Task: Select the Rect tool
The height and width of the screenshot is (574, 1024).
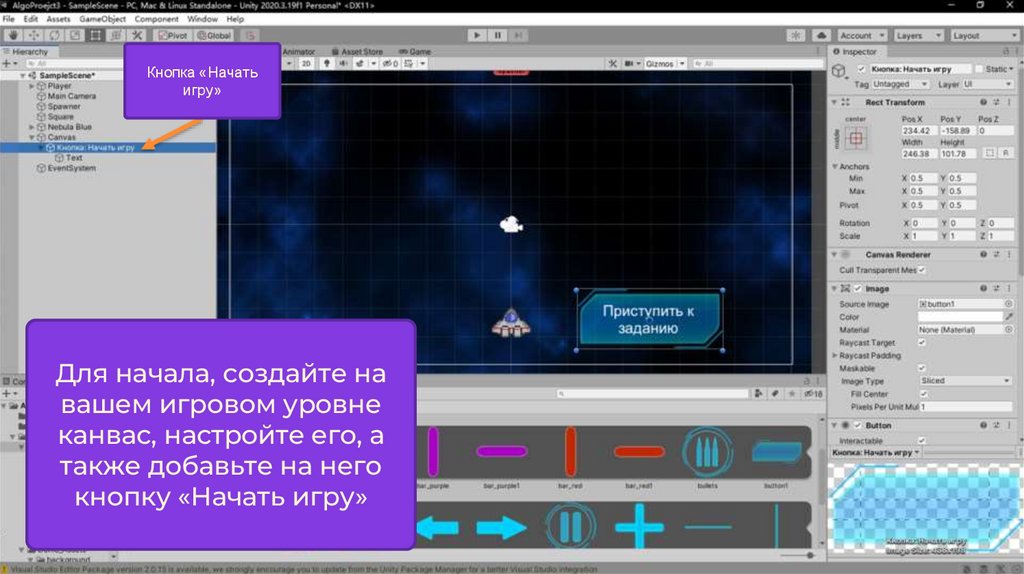Action: coord(95,35)
